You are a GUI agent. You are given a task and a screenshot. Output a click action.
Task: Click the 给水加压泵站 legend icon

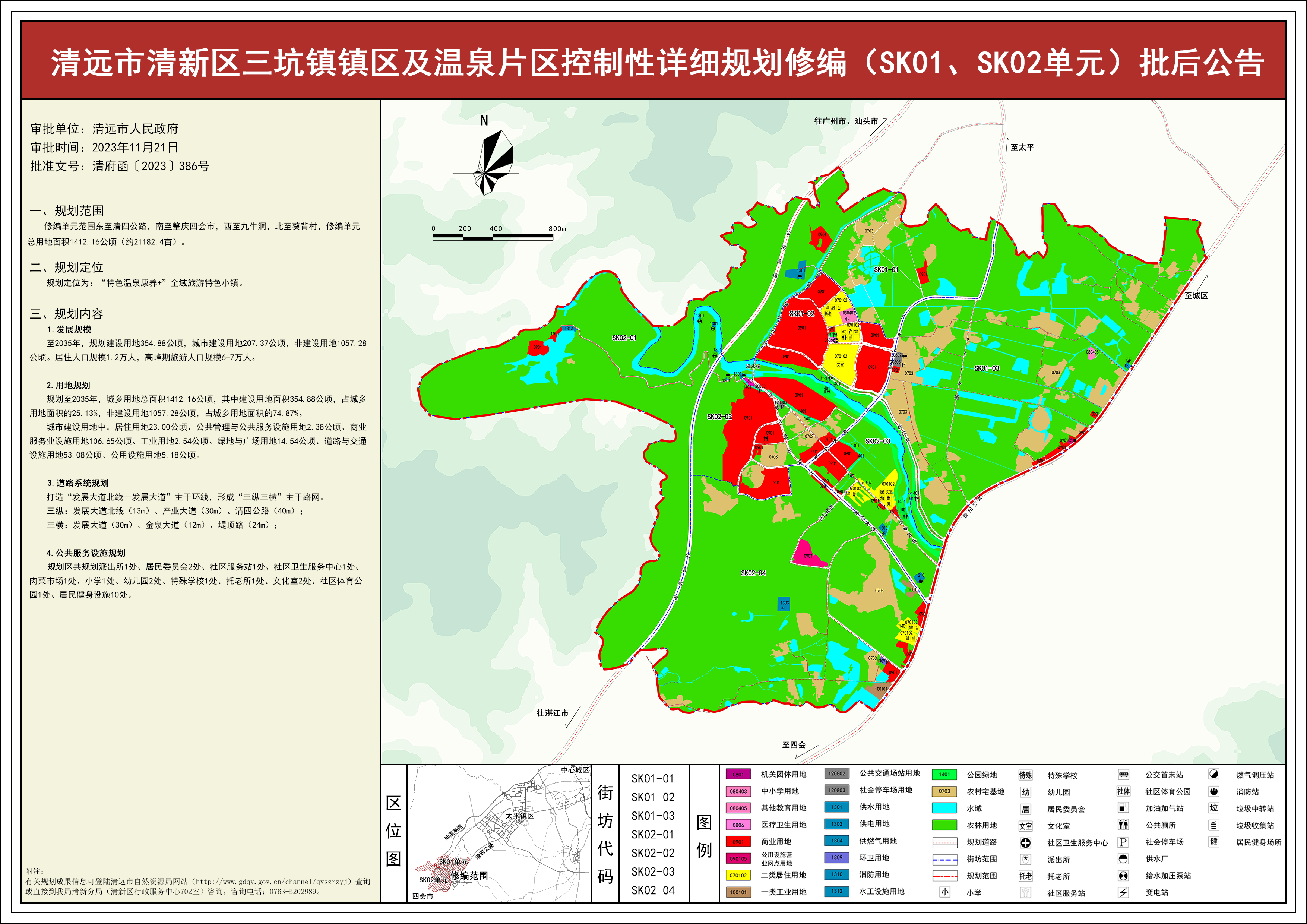tap(1123, 876)
